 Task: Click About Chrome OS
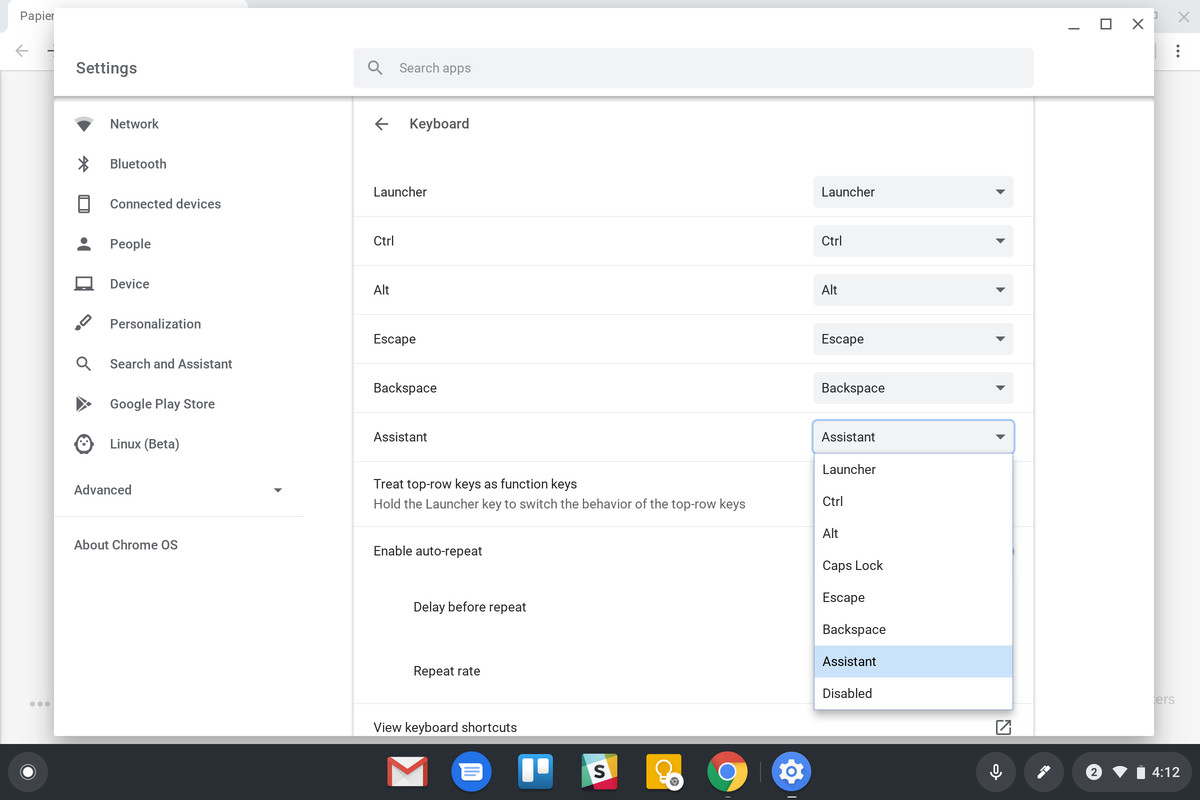(x=124, y=544)
